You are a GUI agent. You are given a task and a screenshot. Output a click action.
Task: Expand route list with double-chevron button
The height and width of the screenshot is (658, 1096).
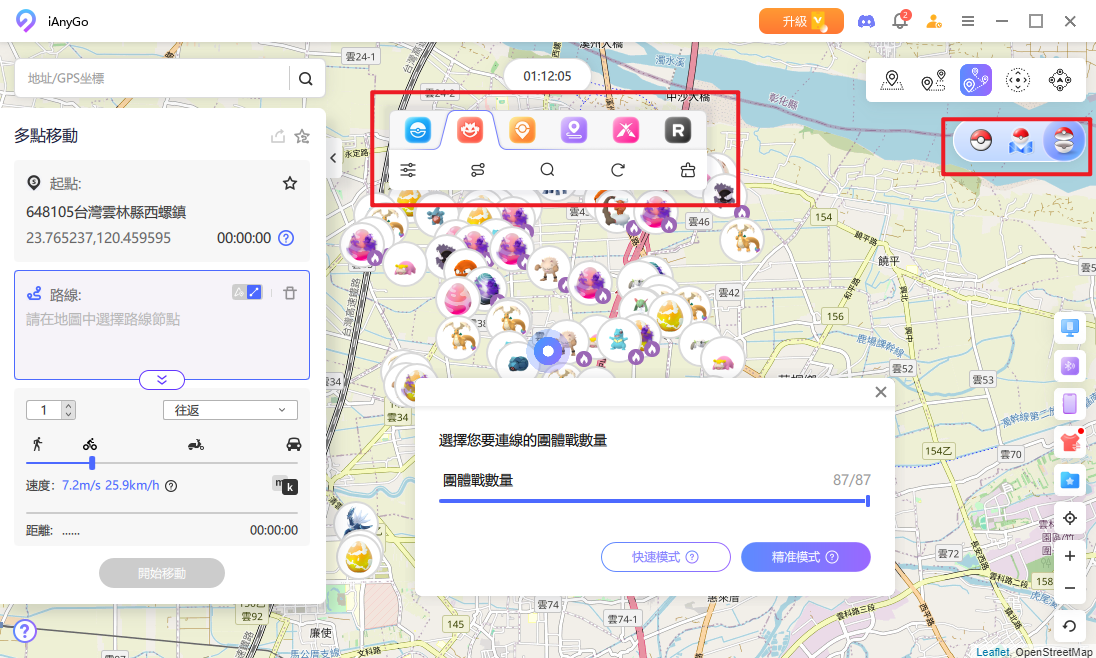pyautogui.click(x=162, y=380)
